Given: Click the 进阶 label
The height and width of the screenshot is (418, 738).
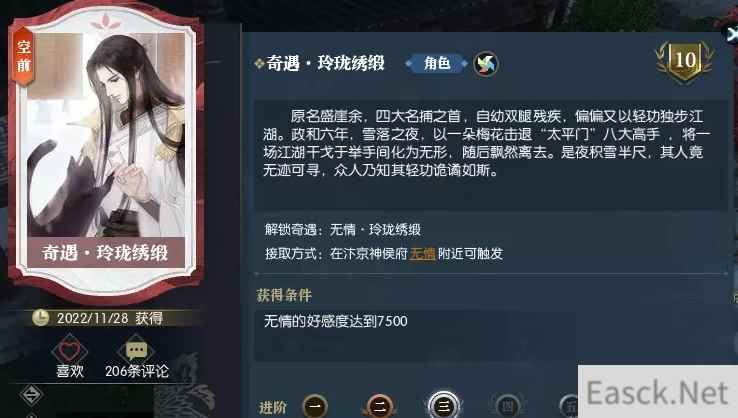Looking at the screenshot, I should 273,407.
